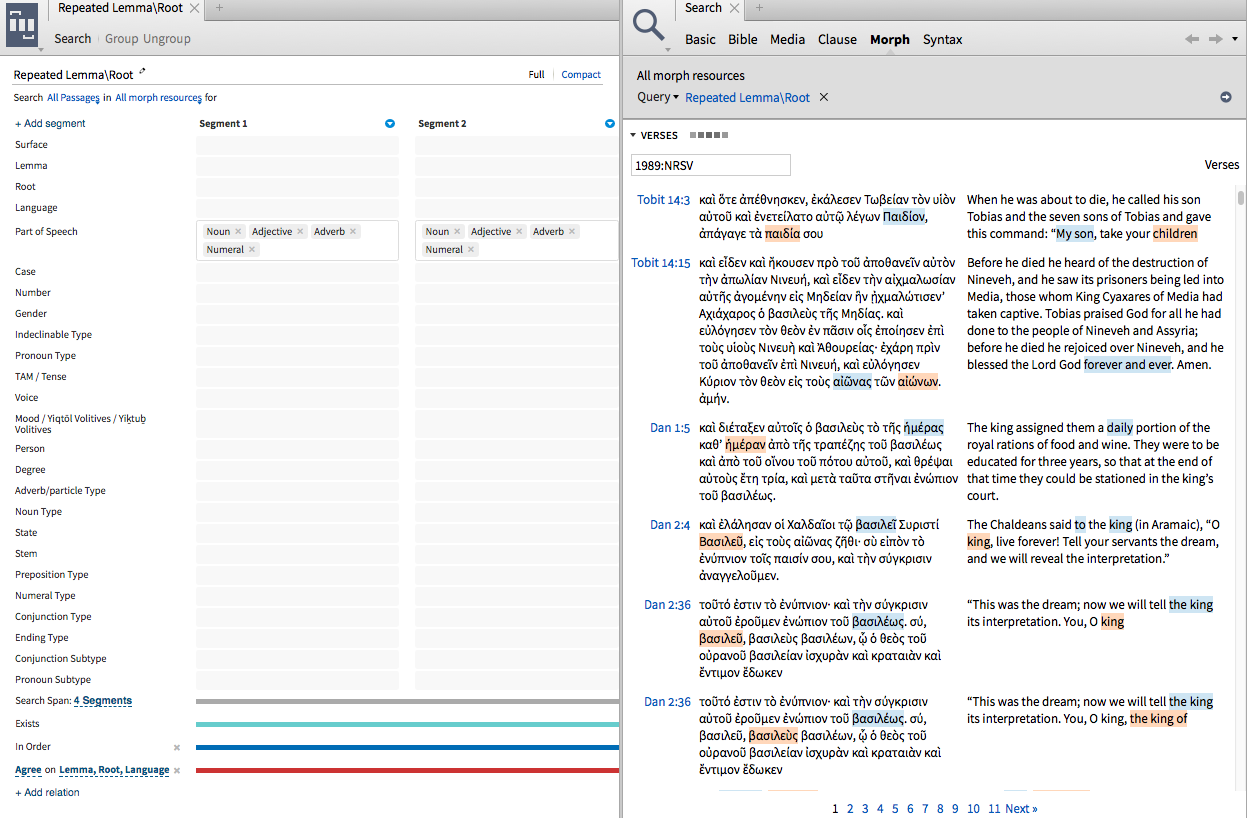1247x818 pixels.
Task: Open the Tobit 14:15 verse link
Action: click(x=660, y=263)
